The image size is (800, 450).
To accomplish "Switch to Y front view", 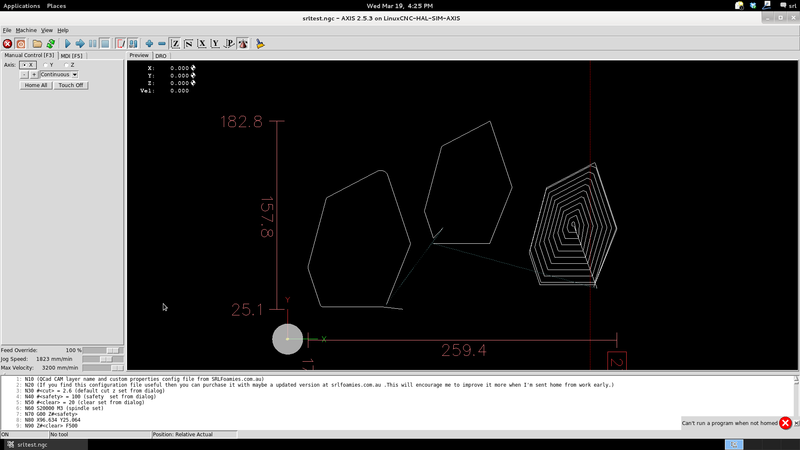I will click(215, 44).
